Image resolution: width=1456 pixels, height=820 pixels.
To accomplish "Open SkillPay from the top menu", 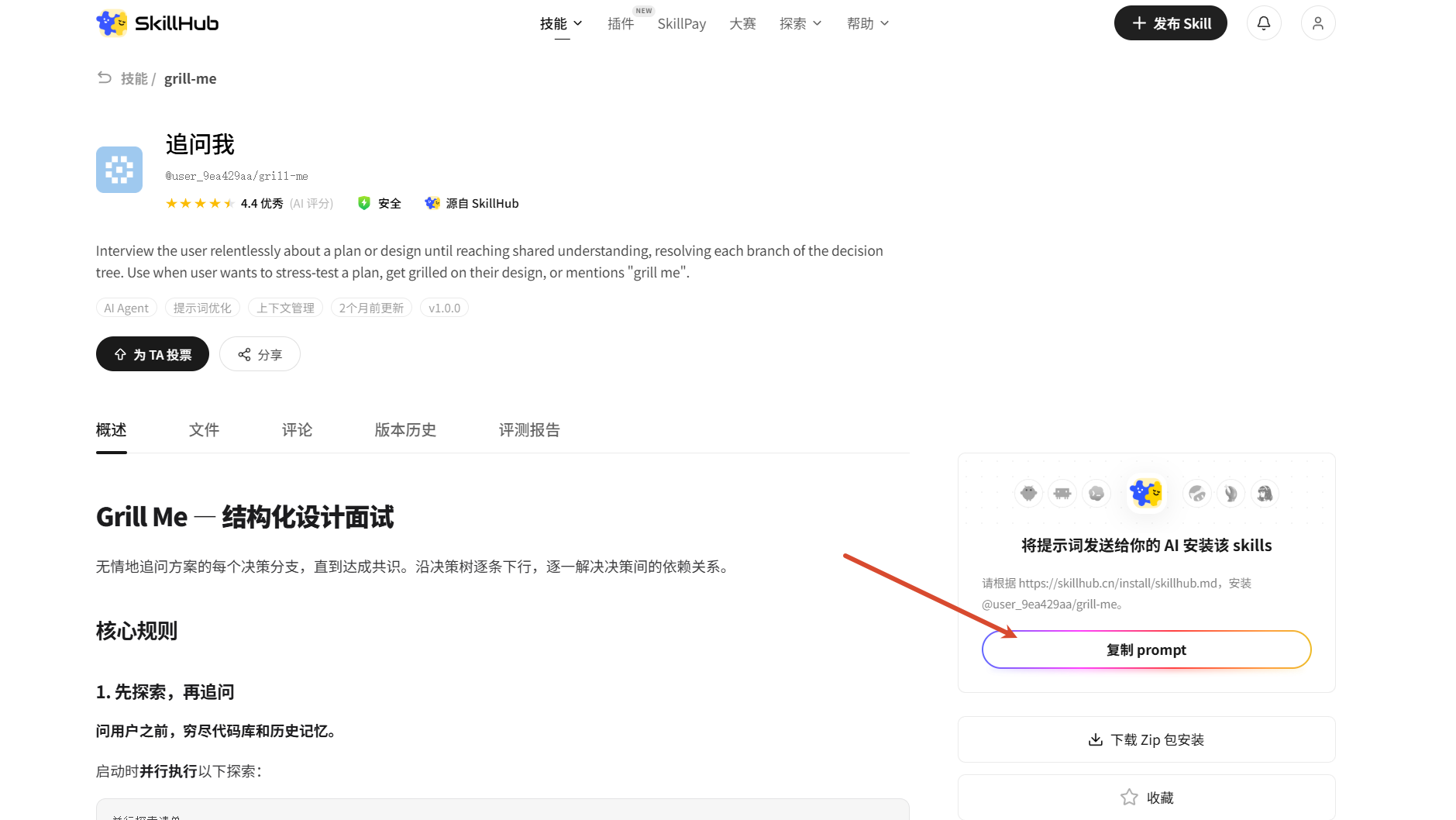I will pos(682,23).
